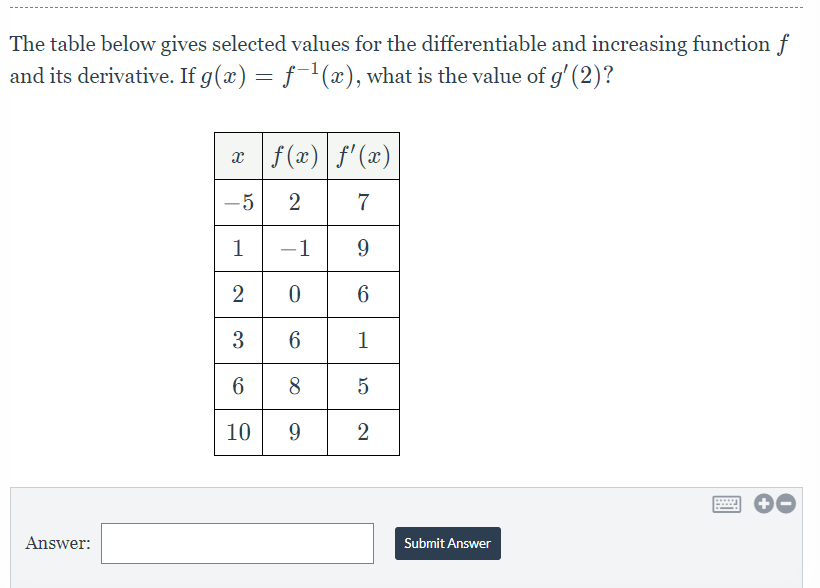This screenshot has height=588, width=820.
Task: Click the cell with value 5
Action: pyautogui.click(x=362, y=386)
